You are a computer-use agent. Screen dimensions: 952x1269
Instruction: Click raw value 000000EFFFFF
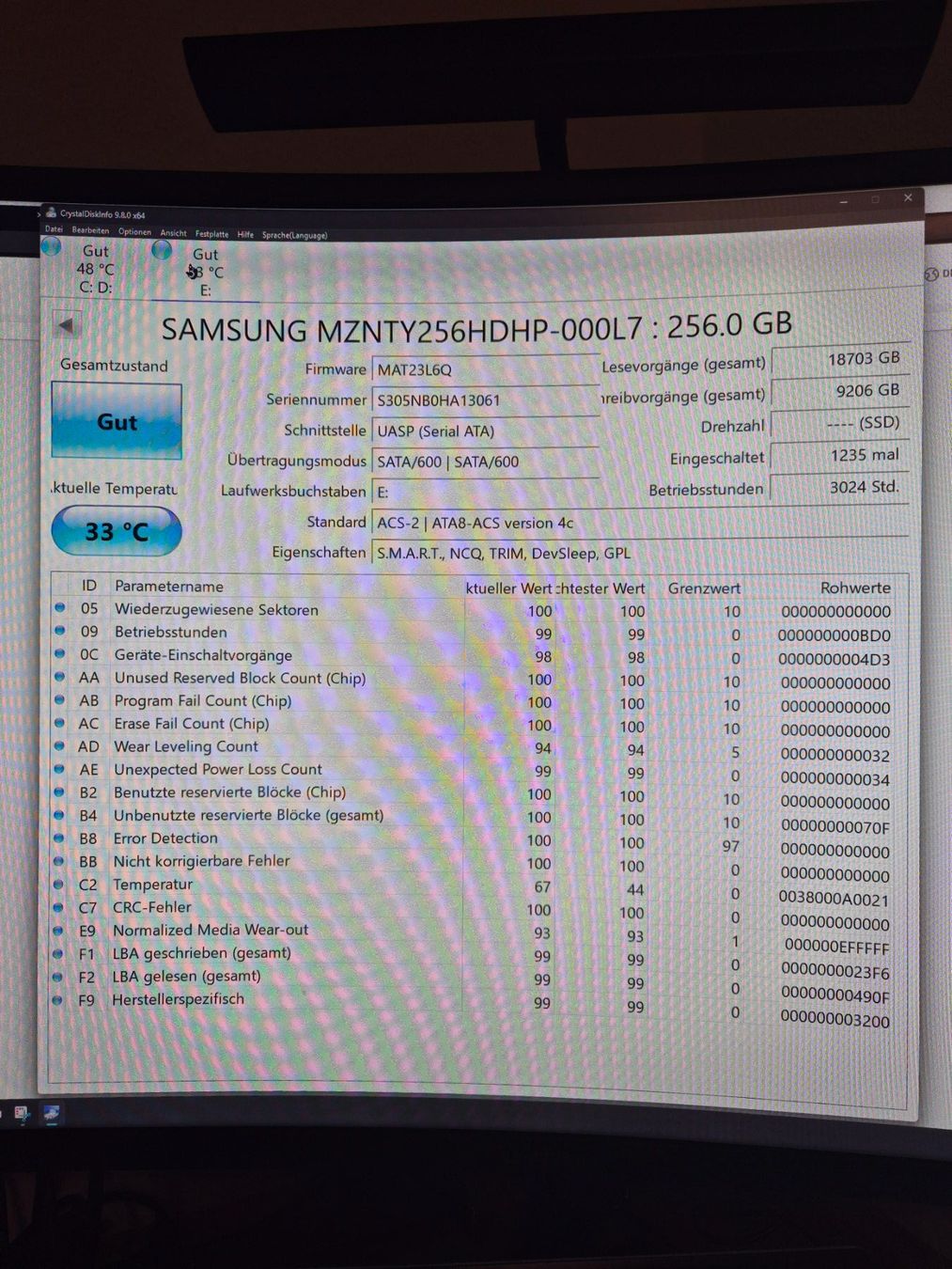coord(836,948)
